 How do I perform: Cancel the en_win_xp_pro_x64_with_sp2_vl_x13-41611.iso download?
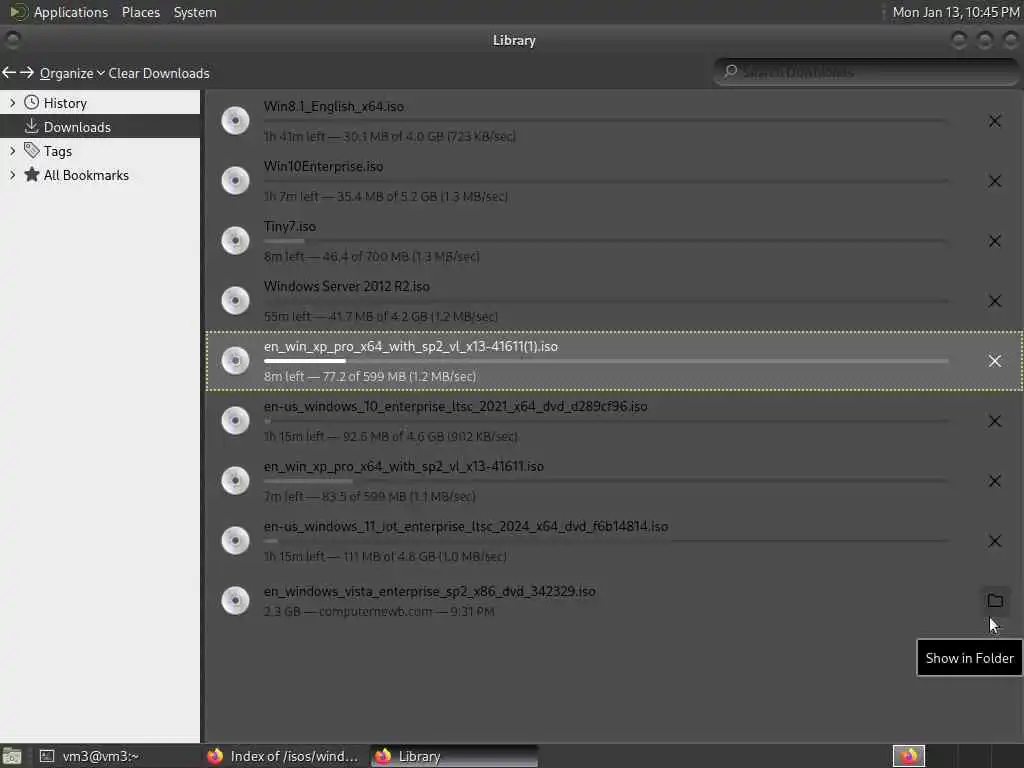coord(995,481)
